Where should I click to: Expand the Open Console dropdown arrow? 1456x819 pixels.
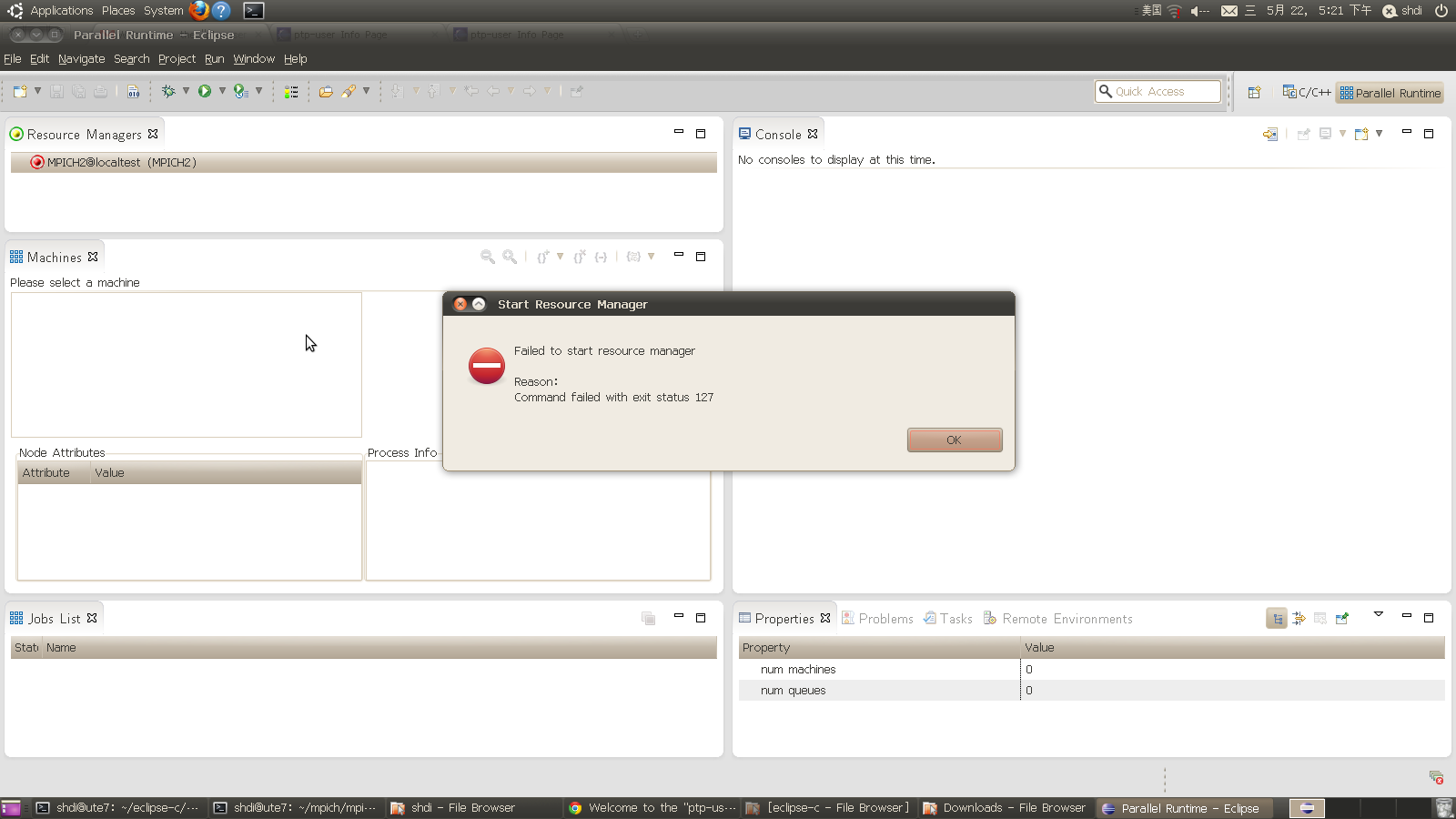1379,134
